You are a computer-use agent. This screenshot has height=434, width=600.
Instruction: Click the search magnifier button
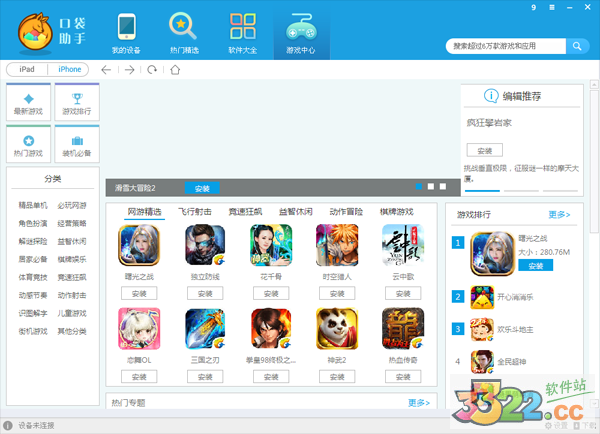[x=577, y=46]
